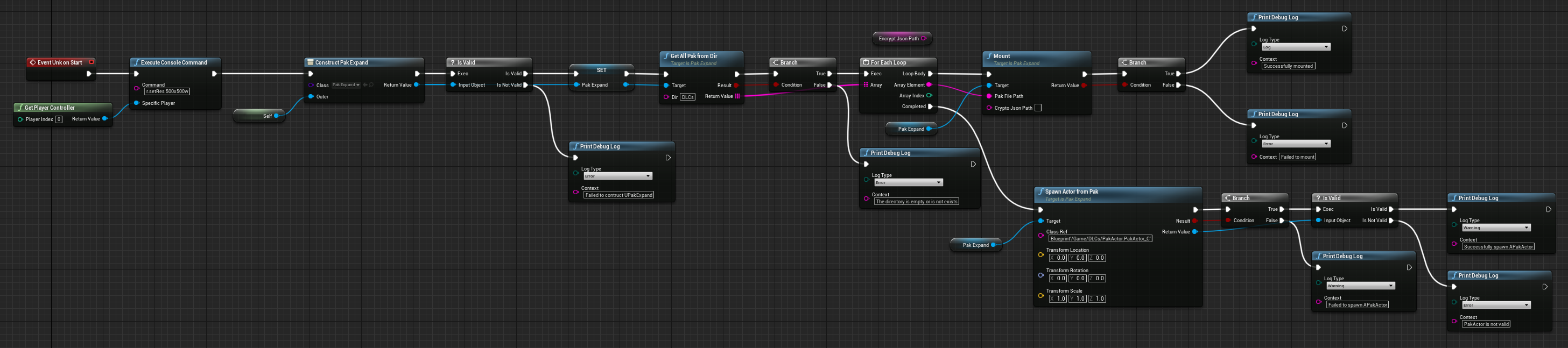Select the Pak Expand variable node wired to Spawn Actor

[x=976, y=245]
